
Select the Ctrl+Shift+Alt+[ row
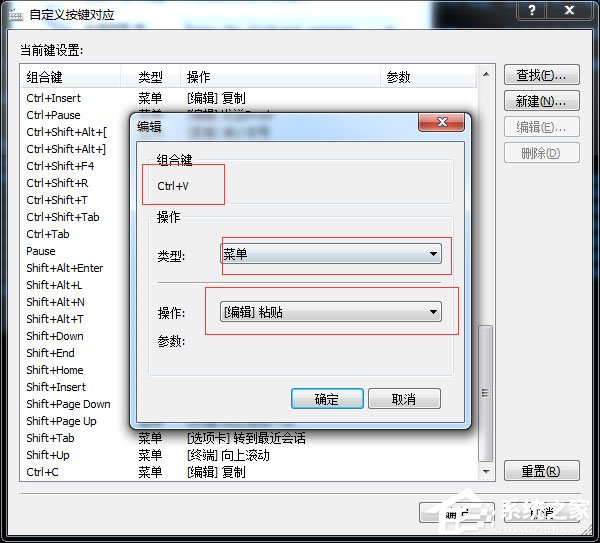tap(67, 132)
